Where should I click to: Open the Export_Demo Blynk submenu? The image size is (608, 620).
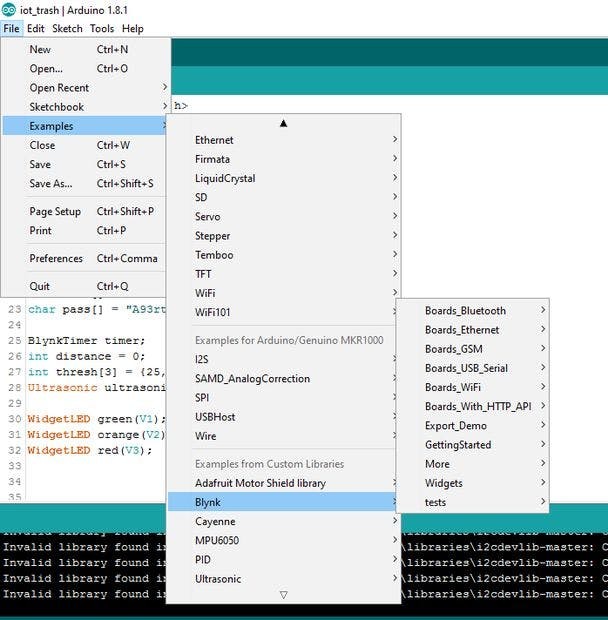point(473,425)
